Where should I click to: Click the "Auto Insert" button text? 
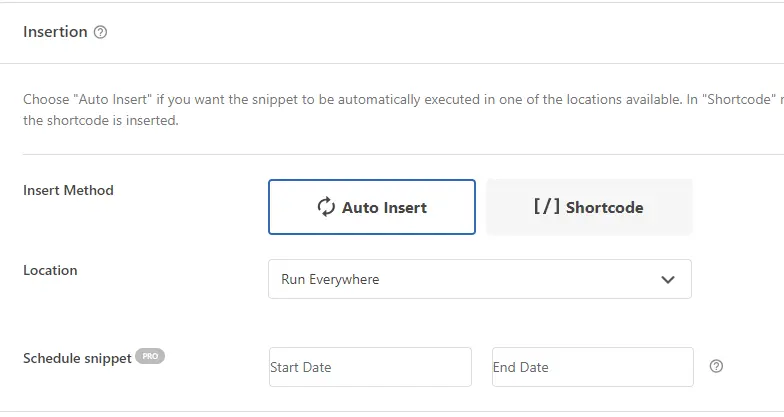pos(384,208)
